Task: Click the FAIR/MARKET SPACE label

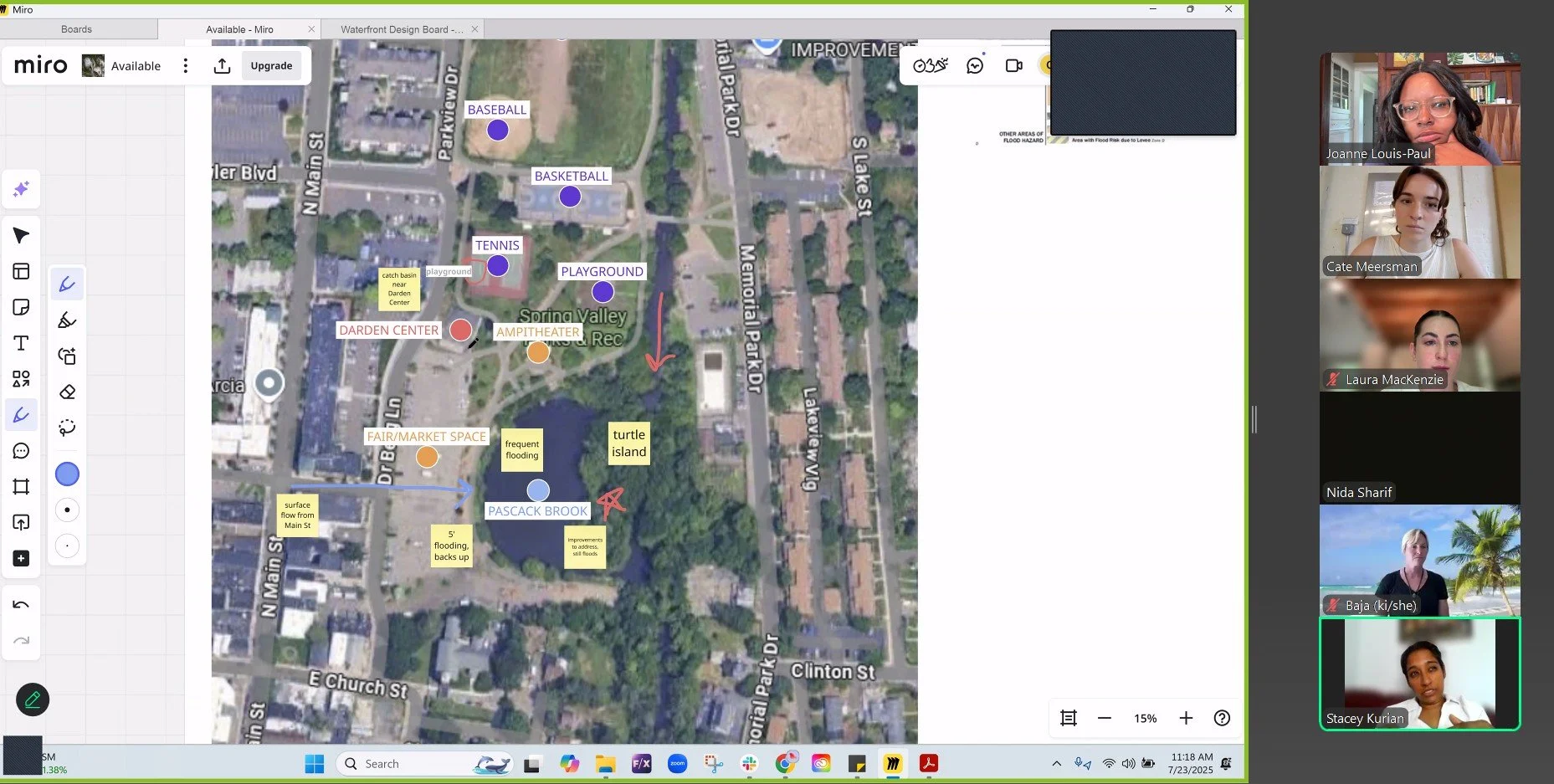Action: point(427,436)
